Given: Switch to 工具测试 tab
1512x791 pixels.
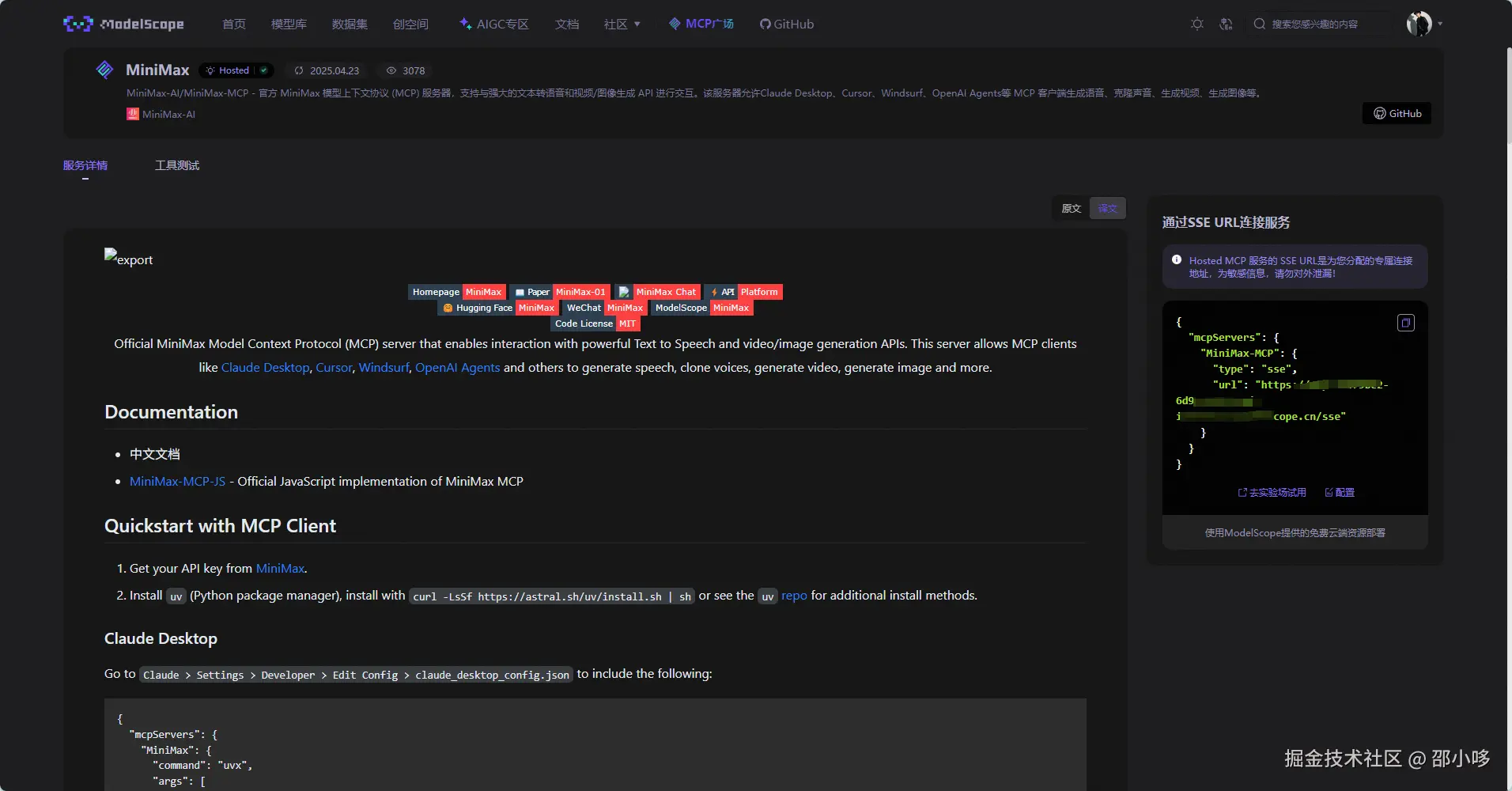Looking at the screenshot, I should coord(177,165).
